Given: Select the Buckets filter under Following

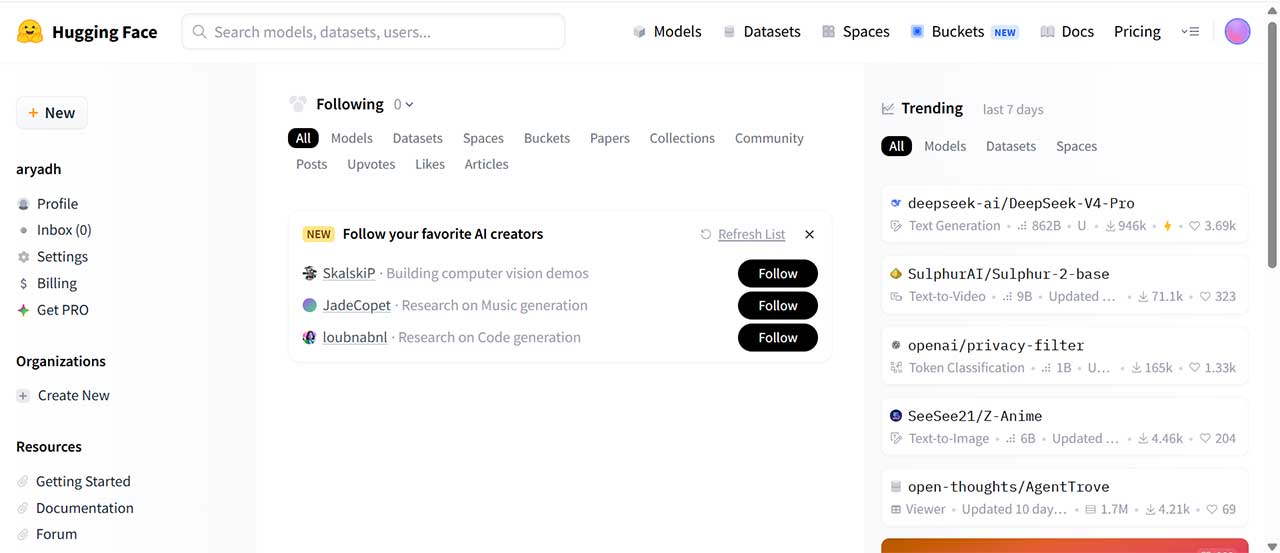Looking at the screenshot, I should coord(547,138).
